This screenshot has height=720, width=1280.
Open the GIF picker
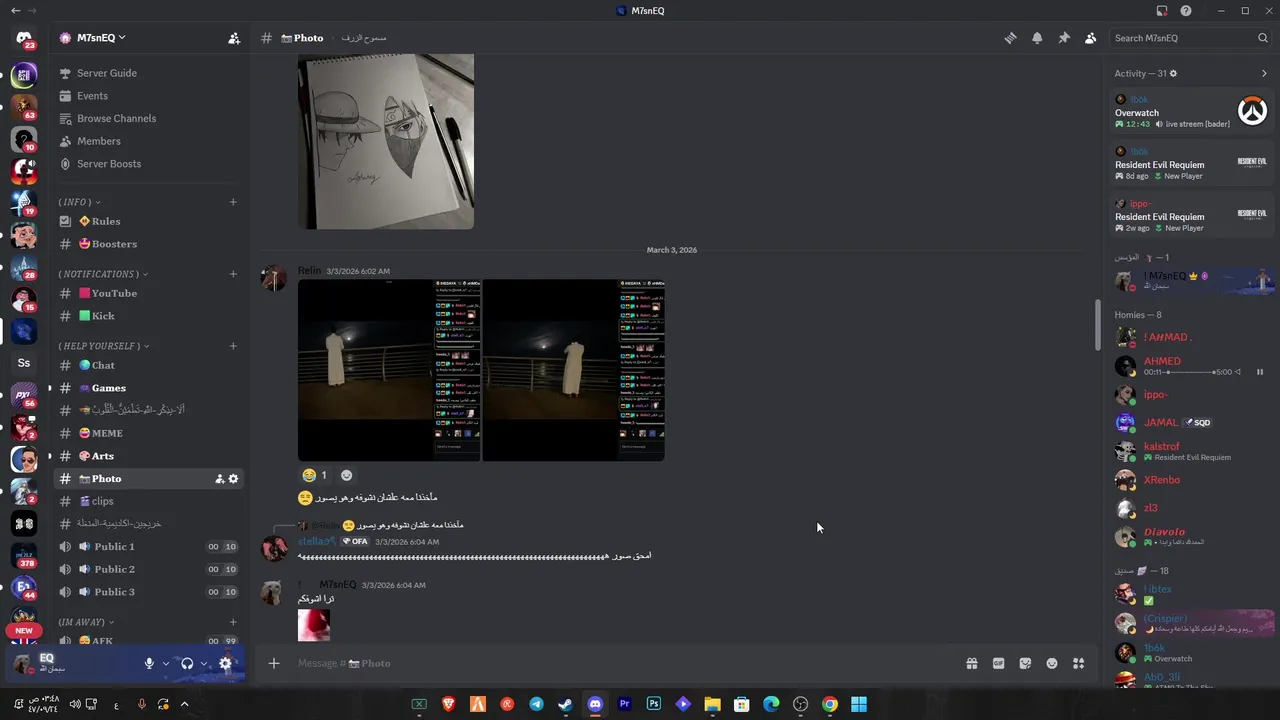[998, 663]
